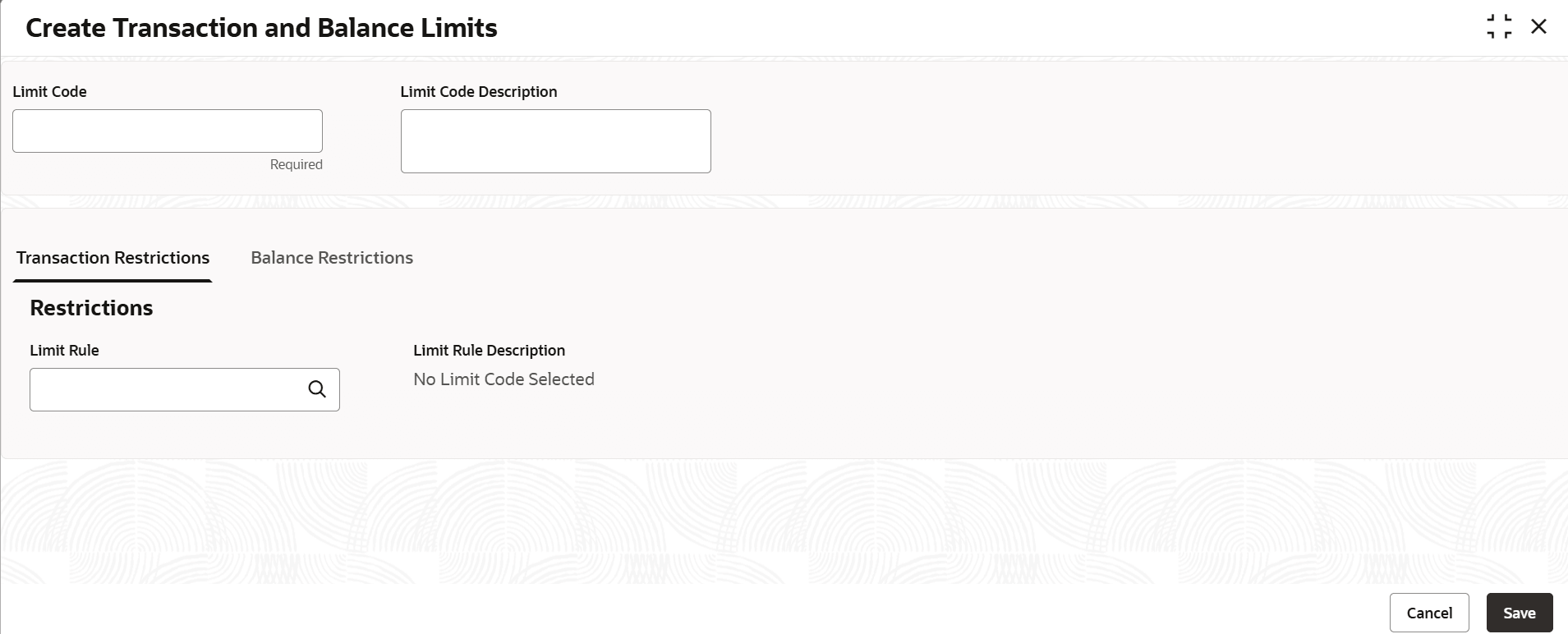Click the dialog title text

(261, 28)
